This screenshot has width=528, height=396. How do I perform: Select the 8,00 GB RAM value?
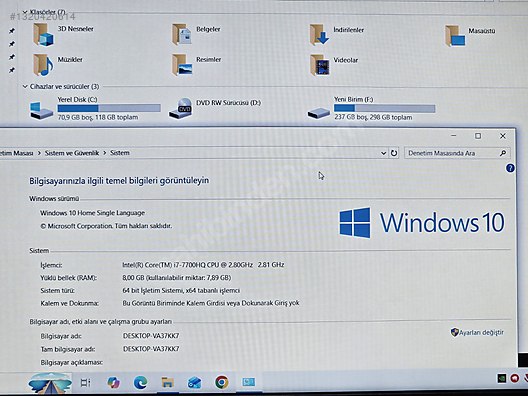coord(177,278)
